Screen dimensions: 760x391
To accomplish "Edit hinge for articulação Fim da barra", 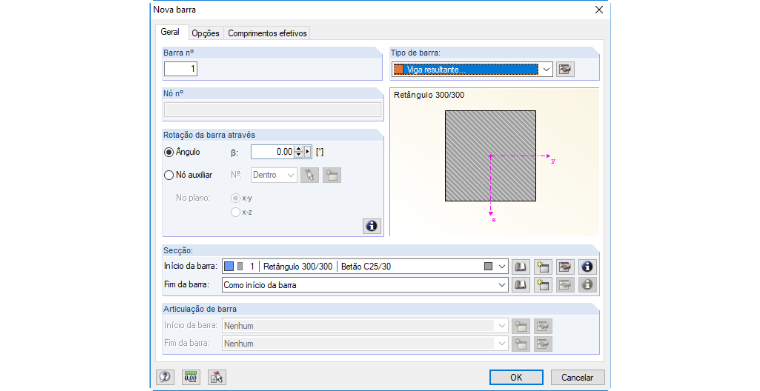I will pyautogui.click(x=543, y=344).
